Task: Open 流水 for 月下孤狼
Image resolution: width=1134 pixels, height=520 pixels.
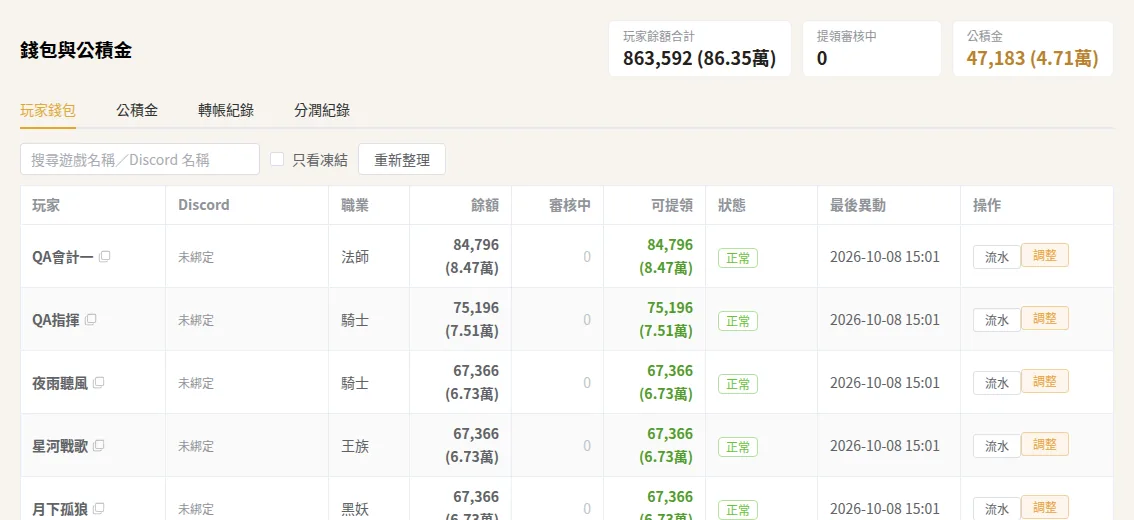Action: 997,508
